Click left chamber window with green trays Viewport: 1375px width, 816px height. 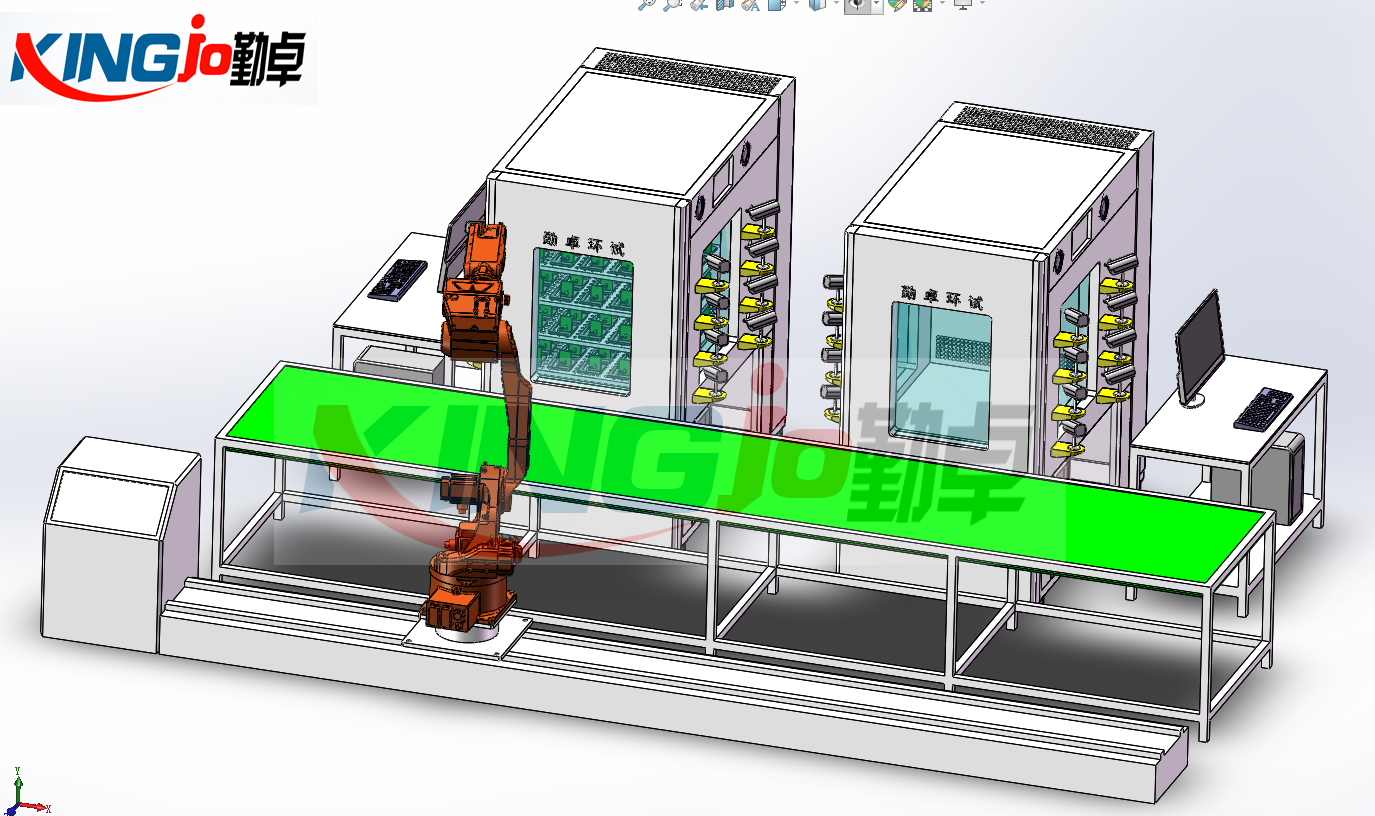click(583, 320)
